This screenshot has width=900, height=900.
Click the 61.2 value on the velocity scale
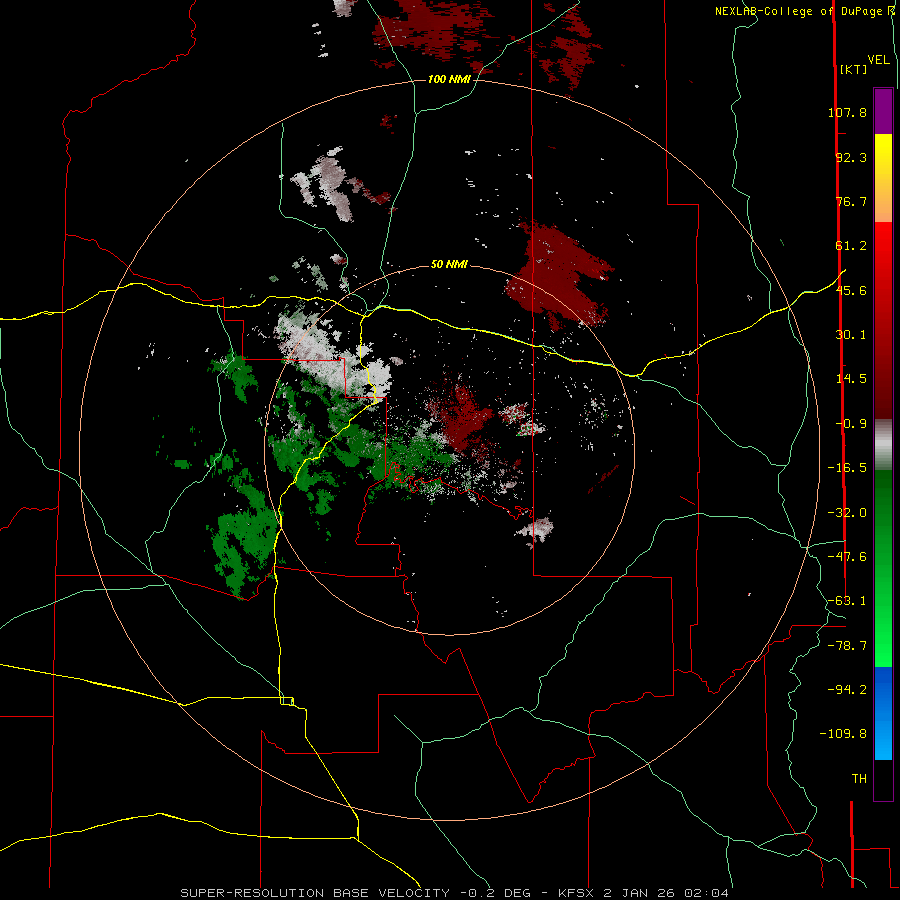pos(851,246)
